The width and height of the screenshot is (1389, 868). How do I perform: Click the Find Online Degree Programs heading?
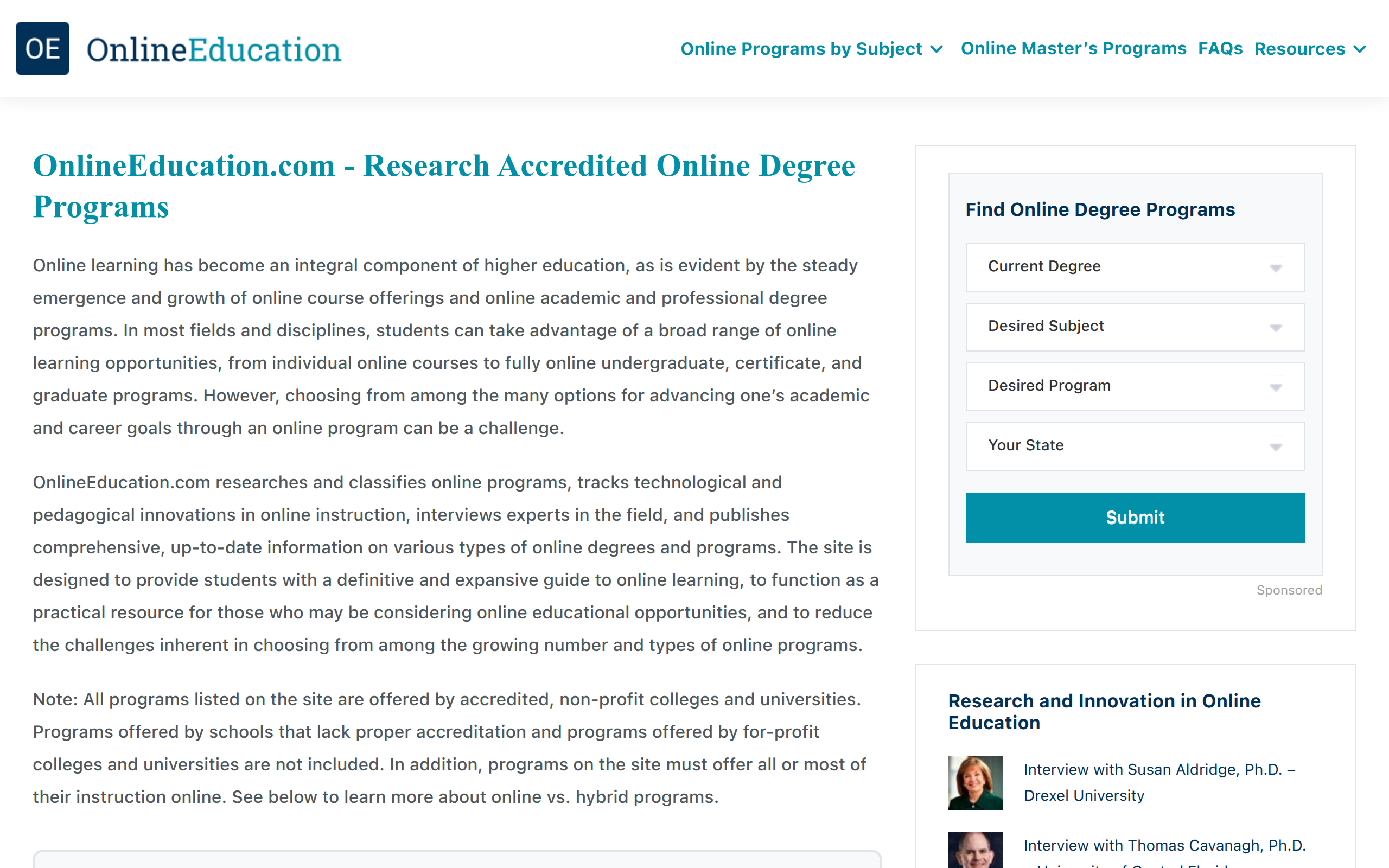pos(1100,209)
